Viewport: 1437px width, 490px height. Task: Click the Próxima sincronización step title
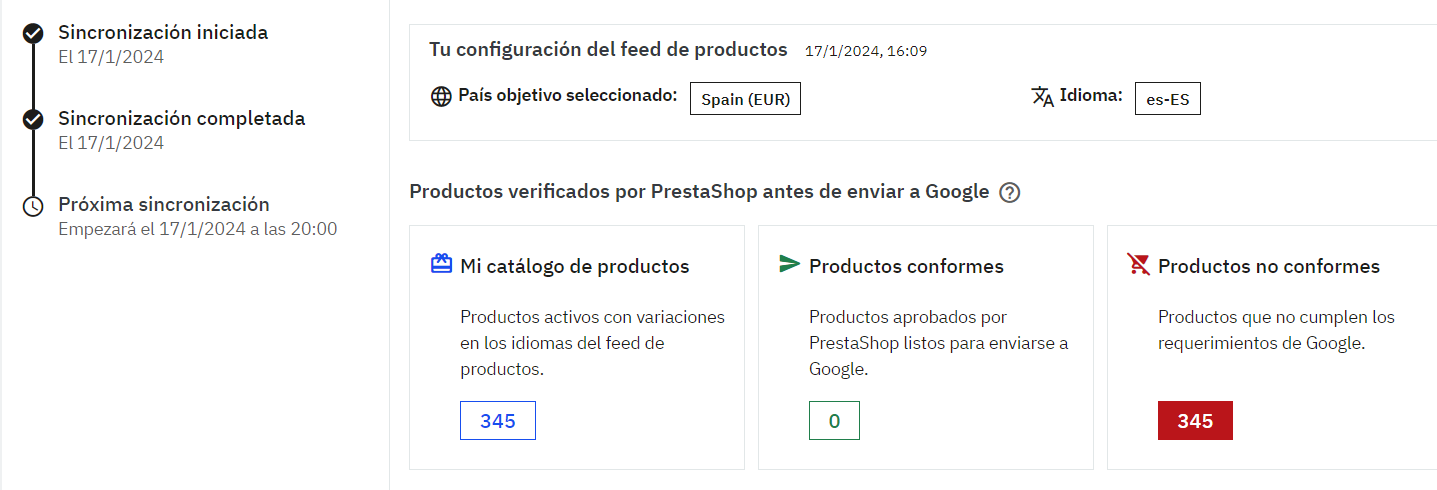pyautogui.click(x=163, y=204)
